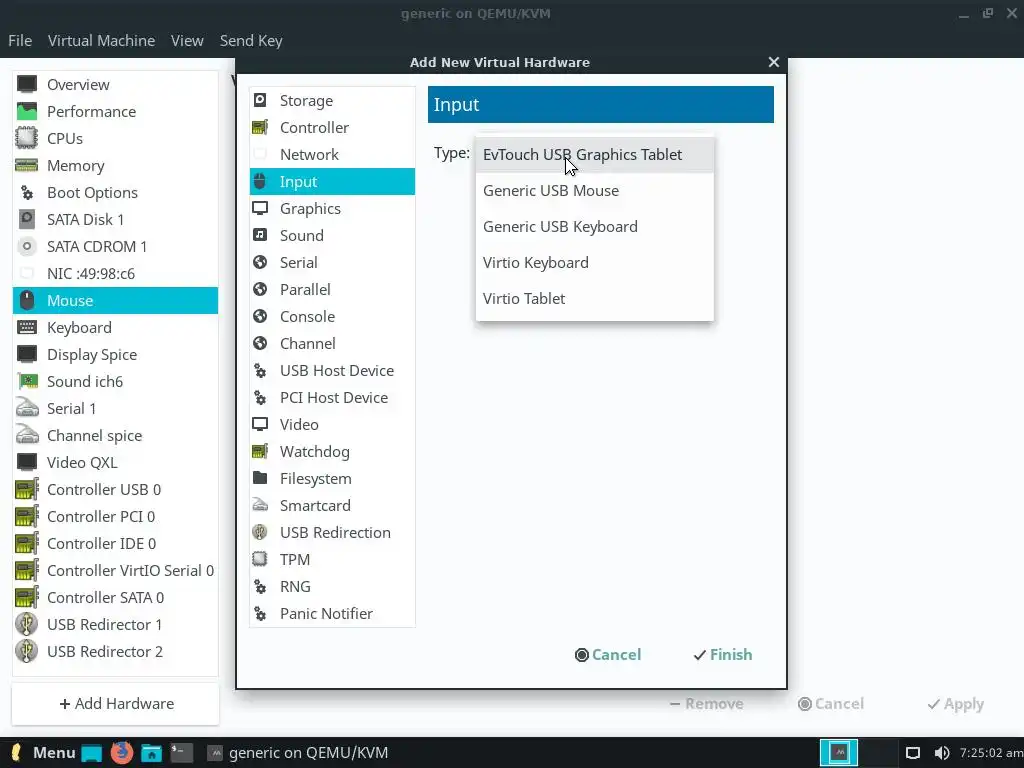
Task: Click the USB Host Device gear icon
Action: point(260,370)
